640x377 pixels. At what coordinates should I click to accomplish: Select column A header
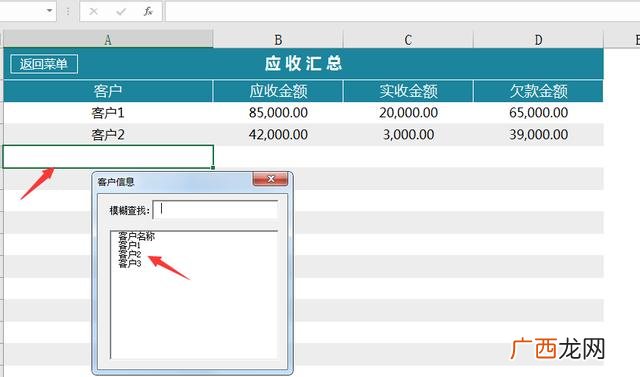[x=108, y=40]
